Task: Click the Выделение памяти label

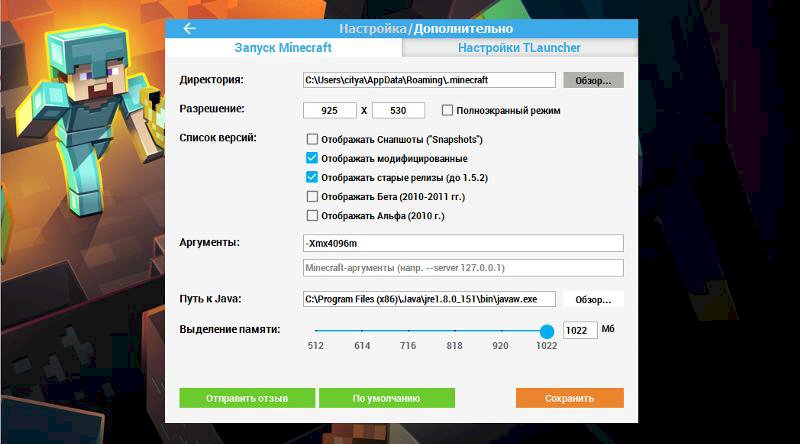Action: pyautogui.click(x=230, y=330)
